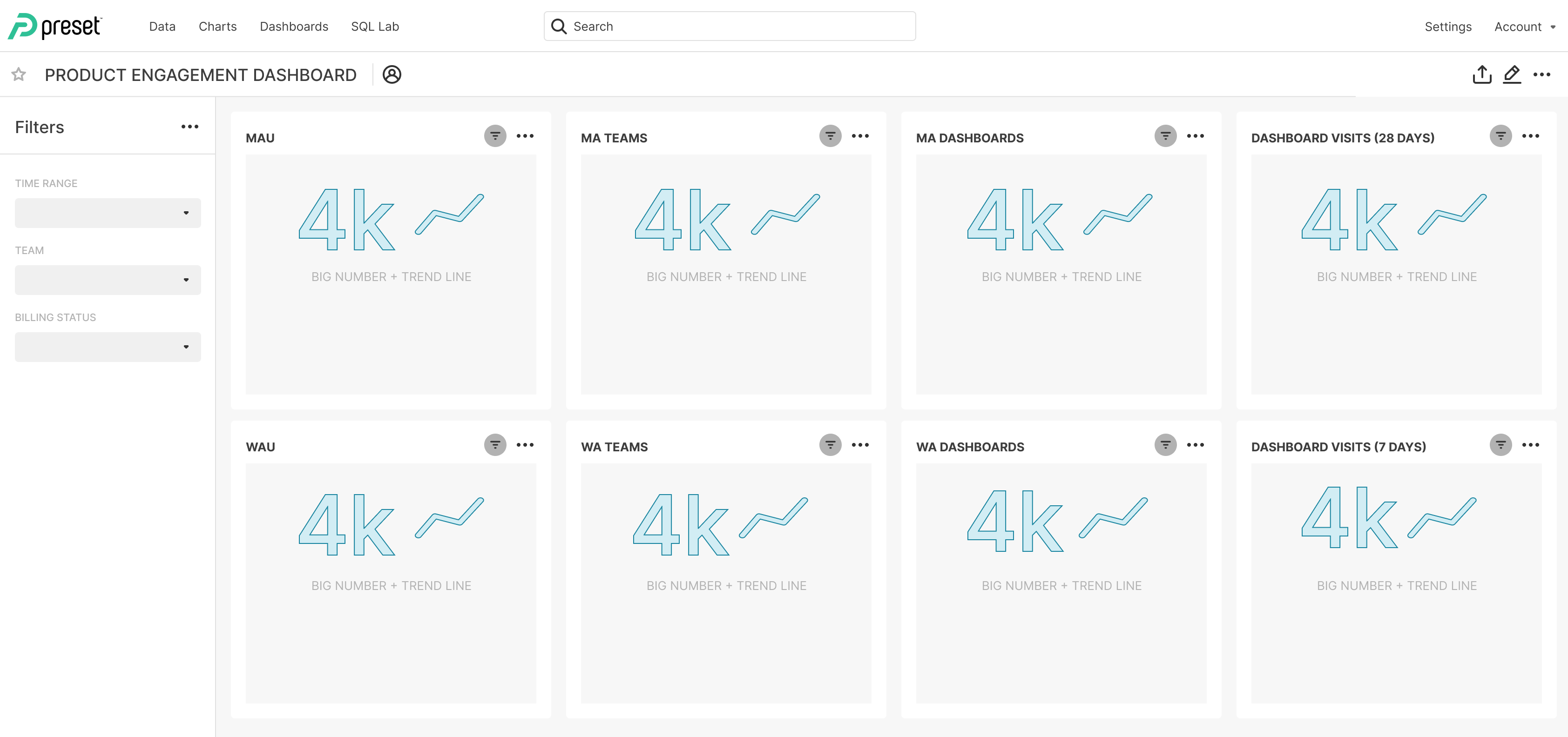Open three-dot menu on MA TEAMS chart
This screenshot has width=1568, height=737.
click(x=860, y=135)
